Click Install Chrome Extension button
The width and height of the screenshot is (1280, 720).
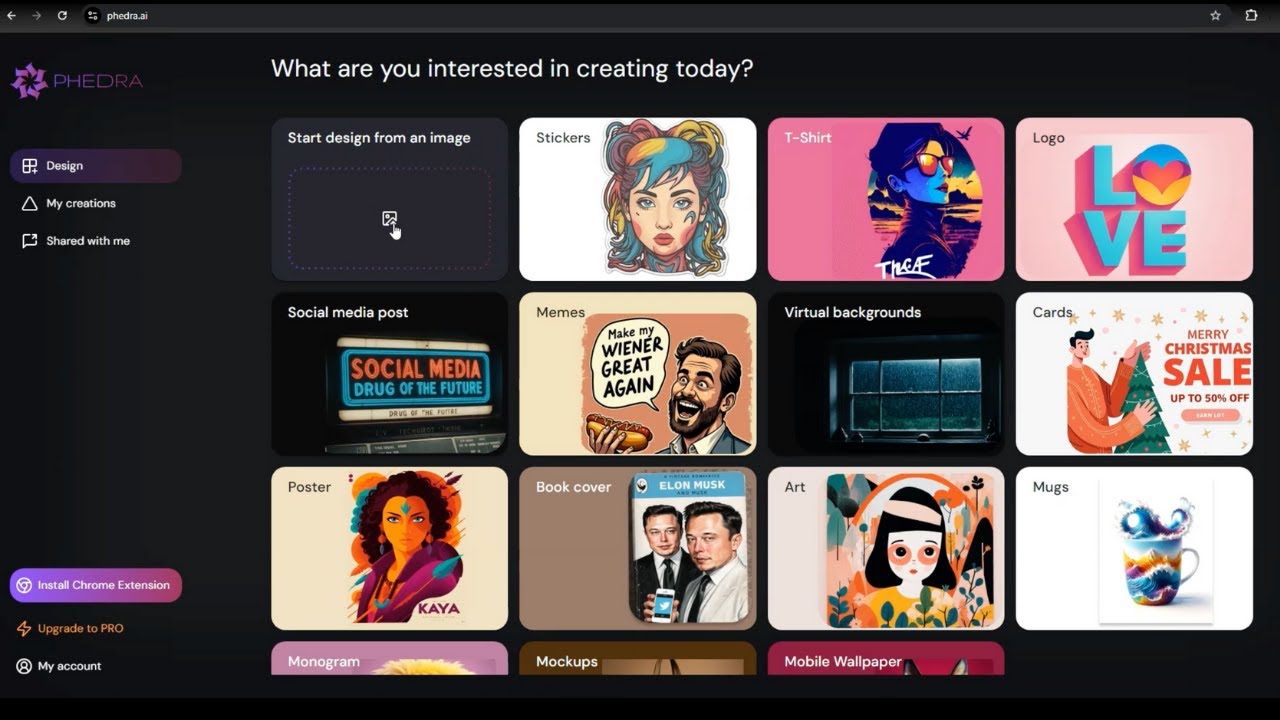pos(96,586)
